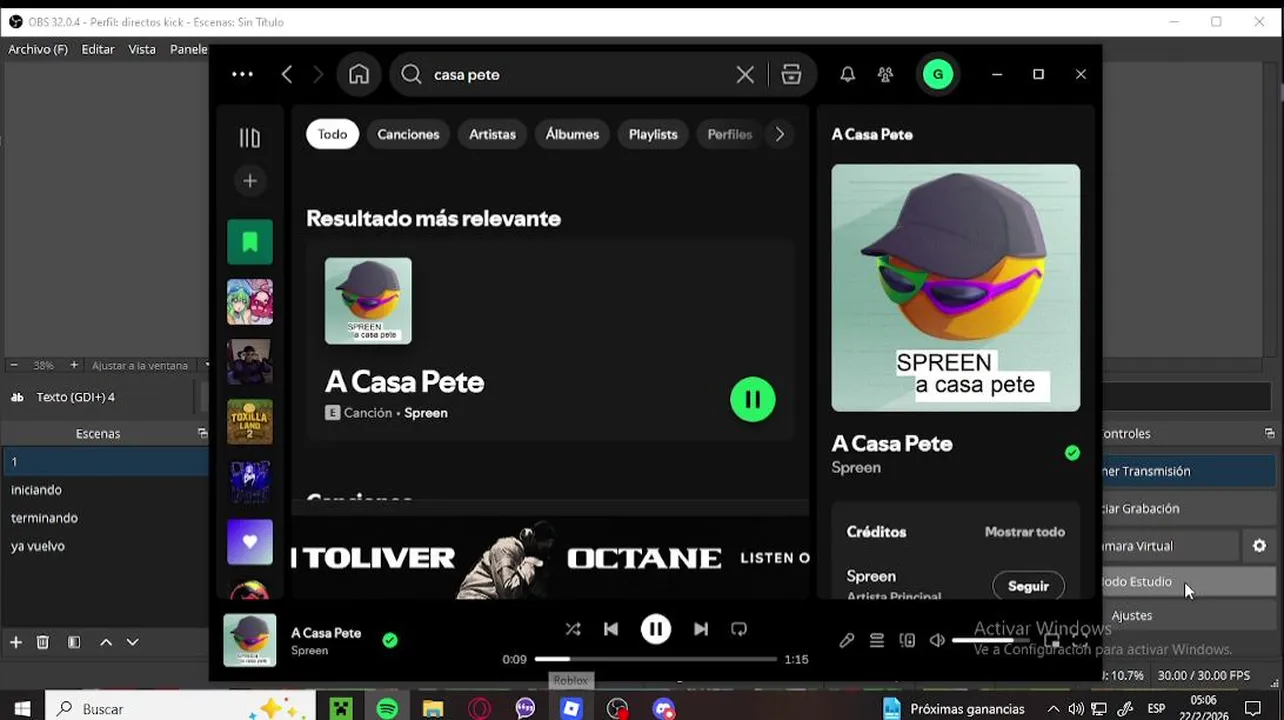Select the Perfiles filter chip

pyautogui.click(x=730, y=134)
